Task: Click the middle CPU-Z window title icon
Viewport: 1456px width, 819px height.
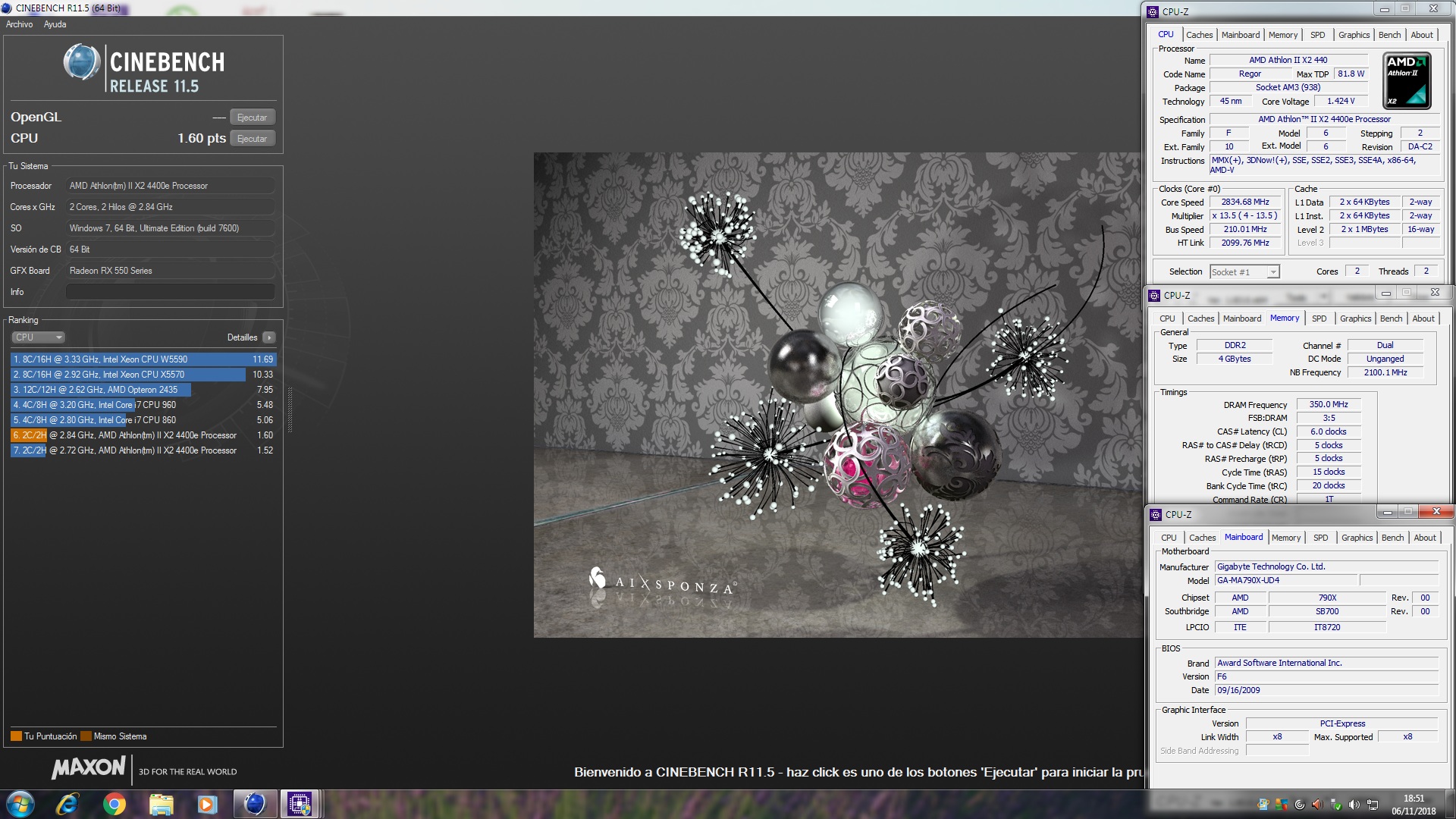Action: pyautogui.click(x=1154, y=296)
